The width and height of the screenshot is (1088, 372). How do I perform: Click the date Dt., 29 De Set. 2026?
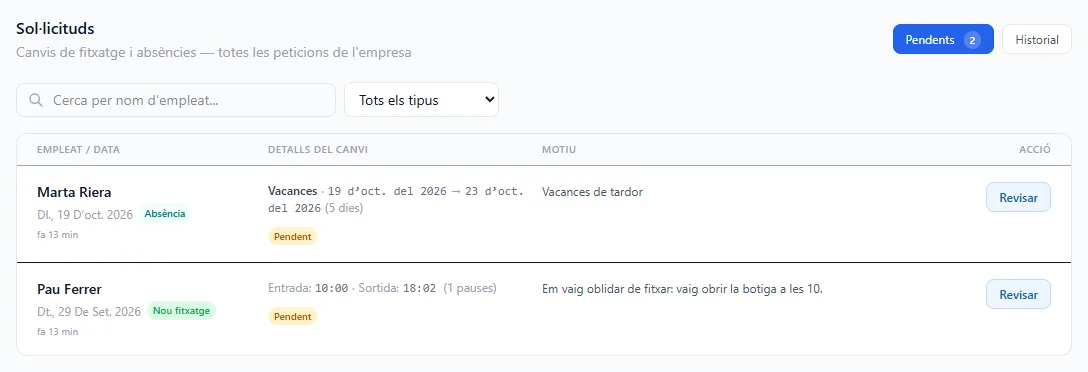(x=89, y=312)
